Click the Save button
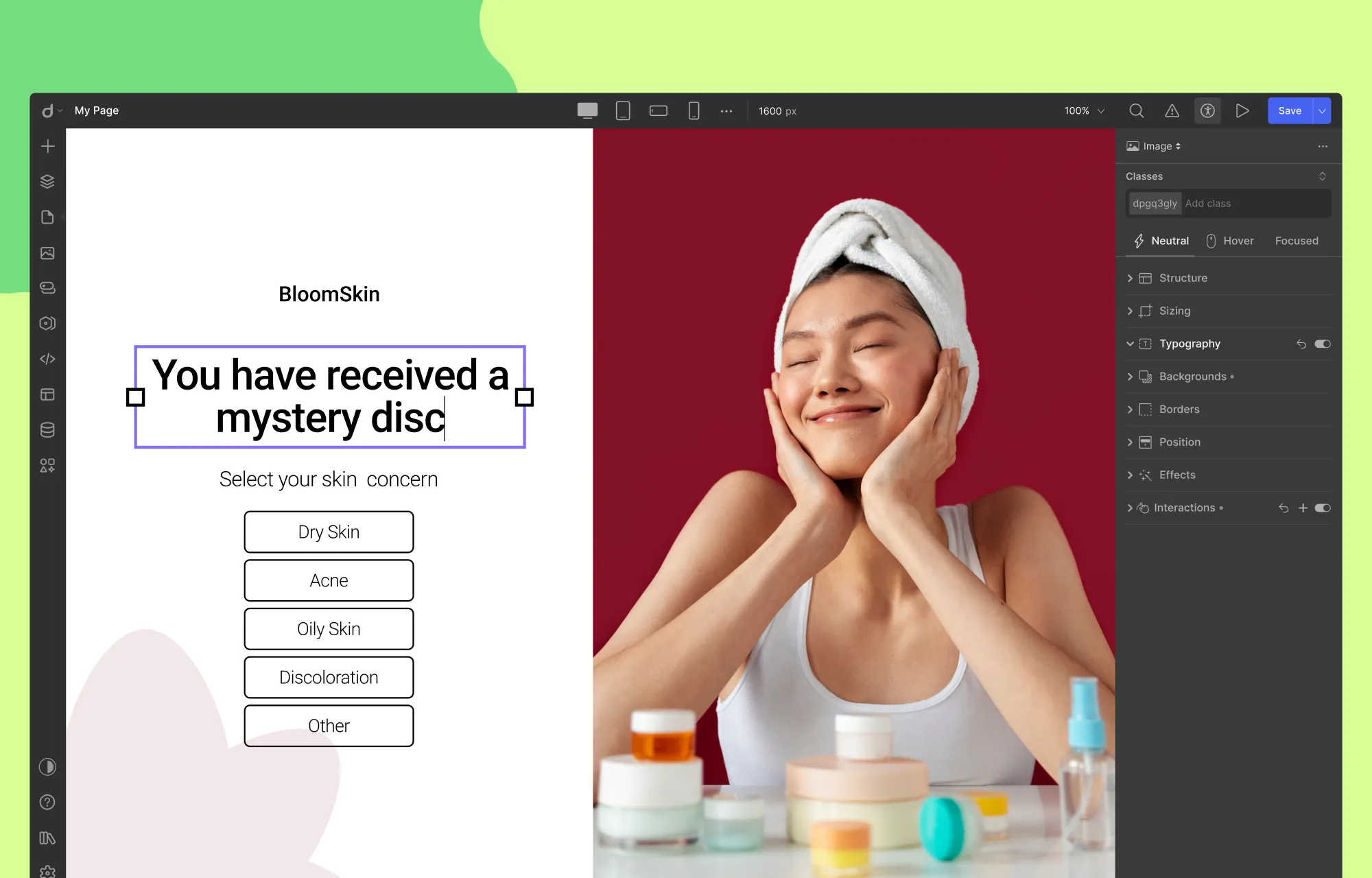Image resolution: width=1372 pixels, height=878 pixels. 1290,110
